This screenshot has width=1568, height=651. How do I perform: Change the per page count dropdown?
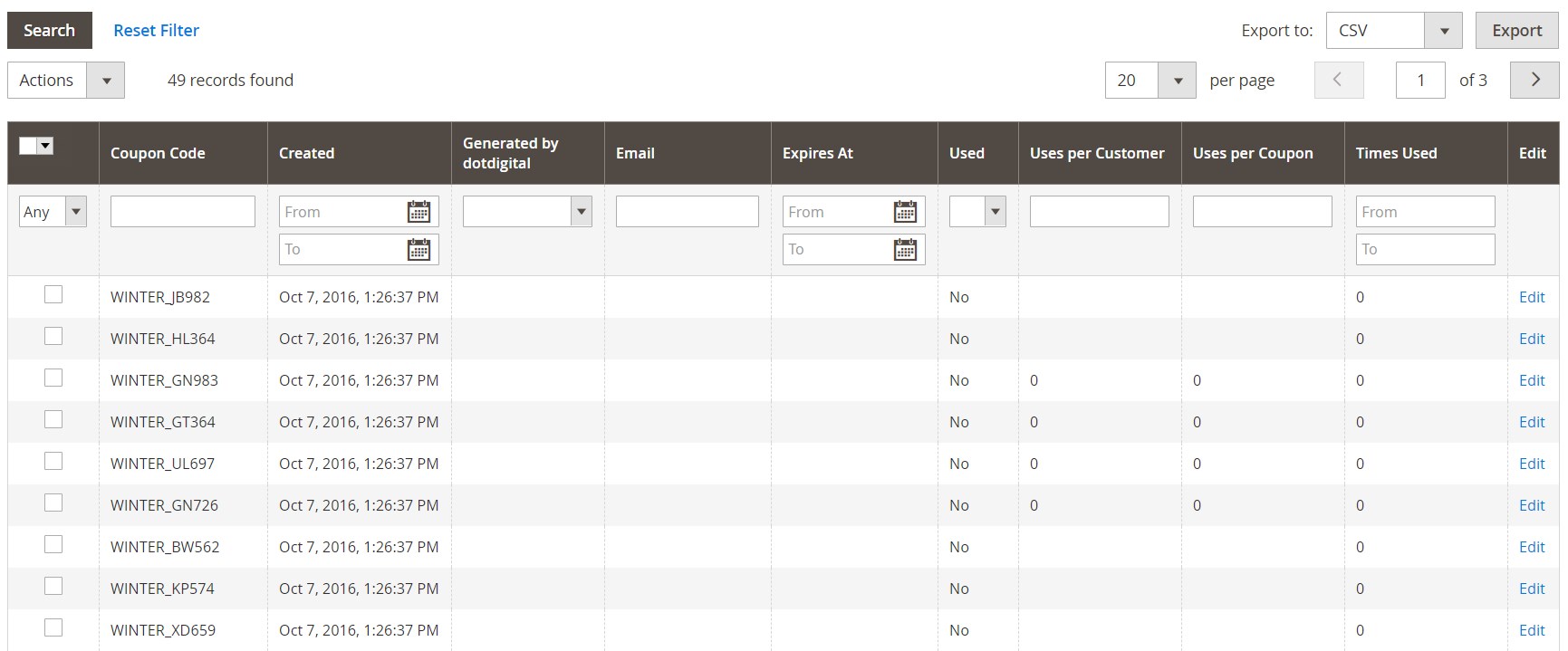click(x=1150, y=81)
